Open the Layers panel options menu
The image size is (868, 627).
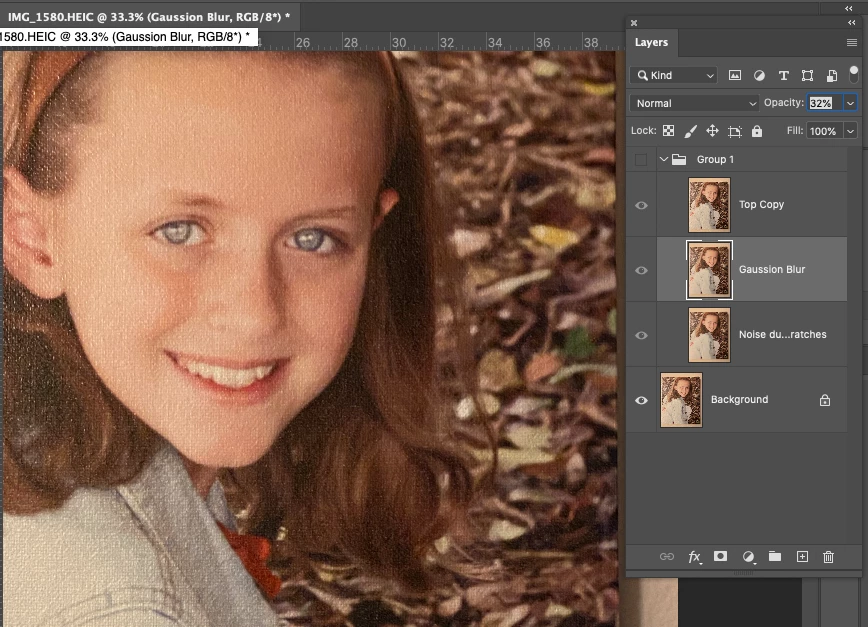(851, 43)
